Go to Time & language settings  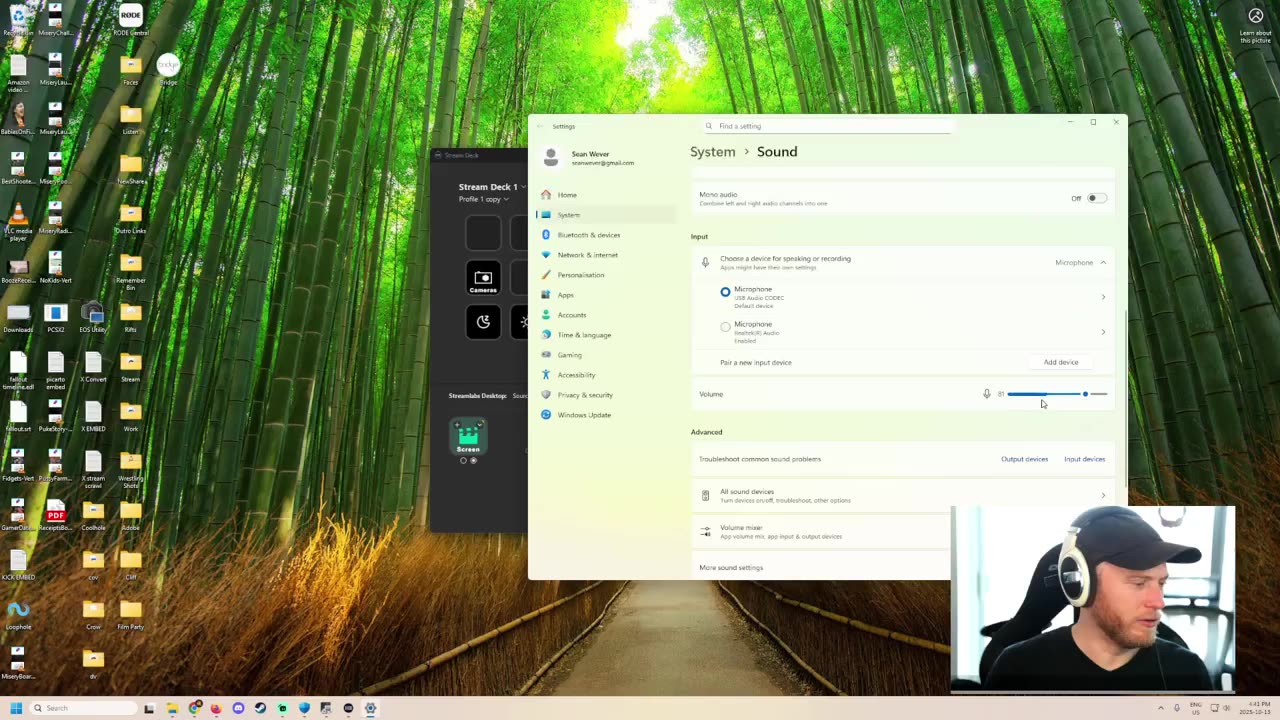pyautogui.click(x=606, y=335)
